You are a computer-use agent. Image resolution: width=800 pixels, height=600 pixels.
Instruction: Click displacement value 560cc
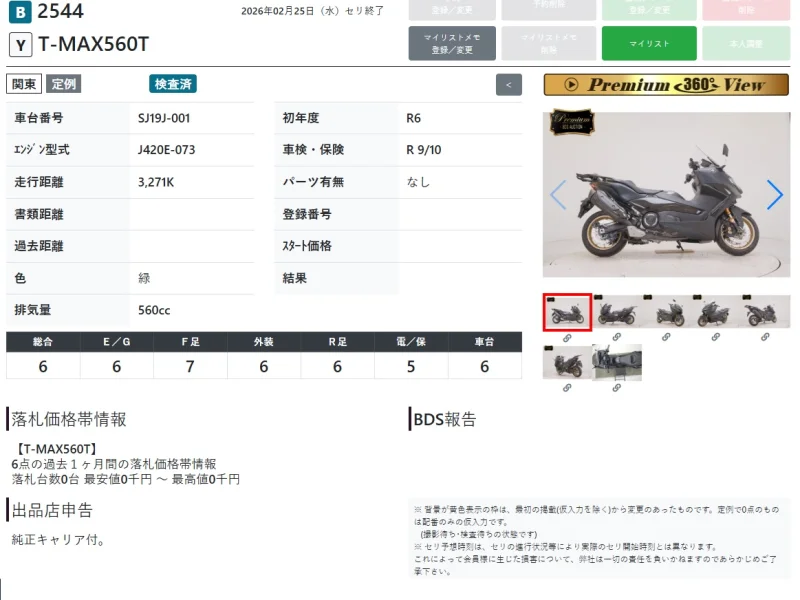tap(154, 310)
